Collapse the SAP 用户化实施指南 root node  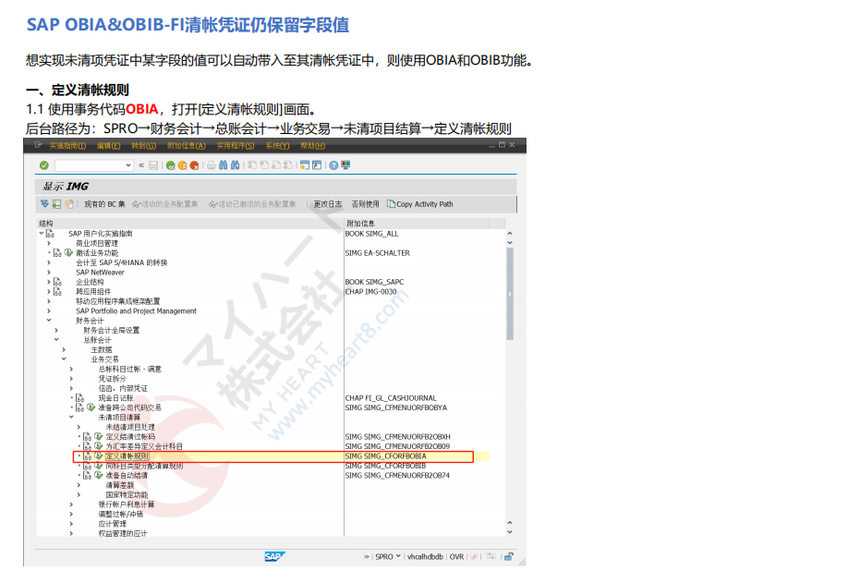[x=41, y=234]
